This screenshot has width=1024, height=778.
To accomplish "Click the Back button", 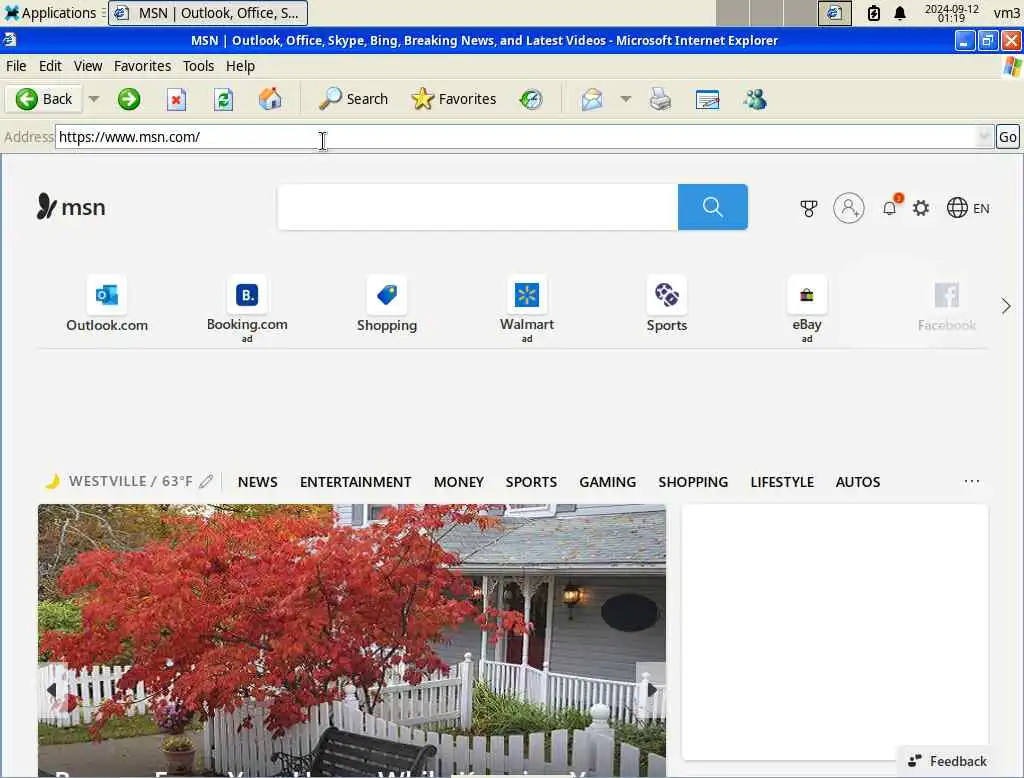I will (x=44, y=99).
